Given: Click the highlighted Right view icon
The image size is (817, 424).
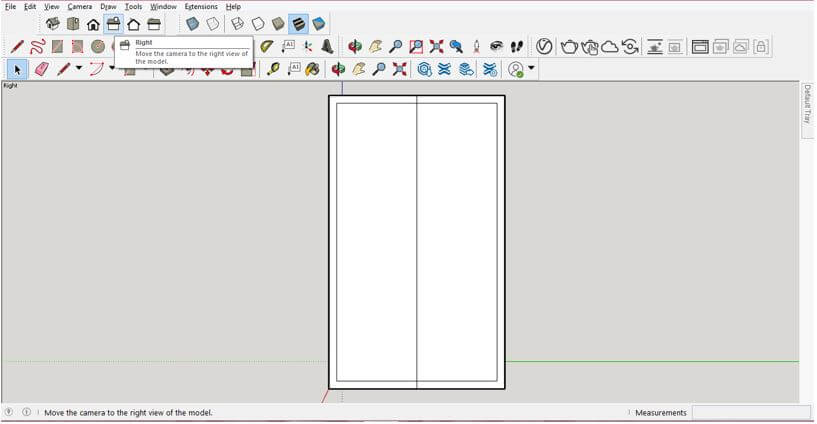Looking at the screenshot, I should (114, 24).
